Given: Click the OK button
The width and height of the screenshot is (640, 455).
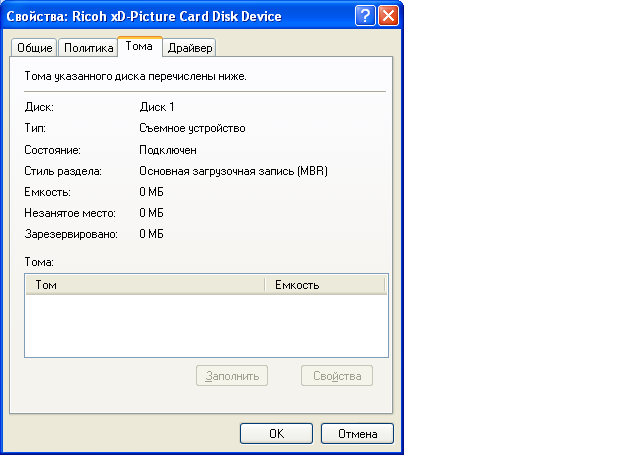Looking at the screenshot, I should 276,433.
